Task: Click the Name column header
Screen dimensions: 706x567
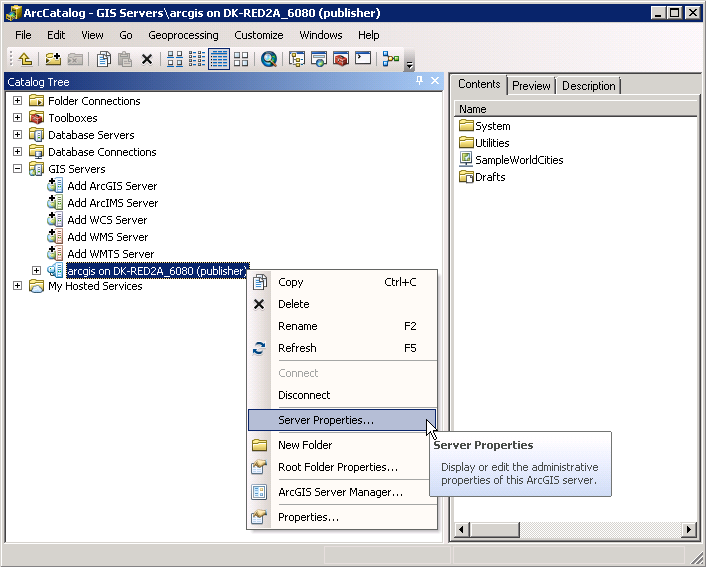Action: pyautogui.click(x=576, y=109)
